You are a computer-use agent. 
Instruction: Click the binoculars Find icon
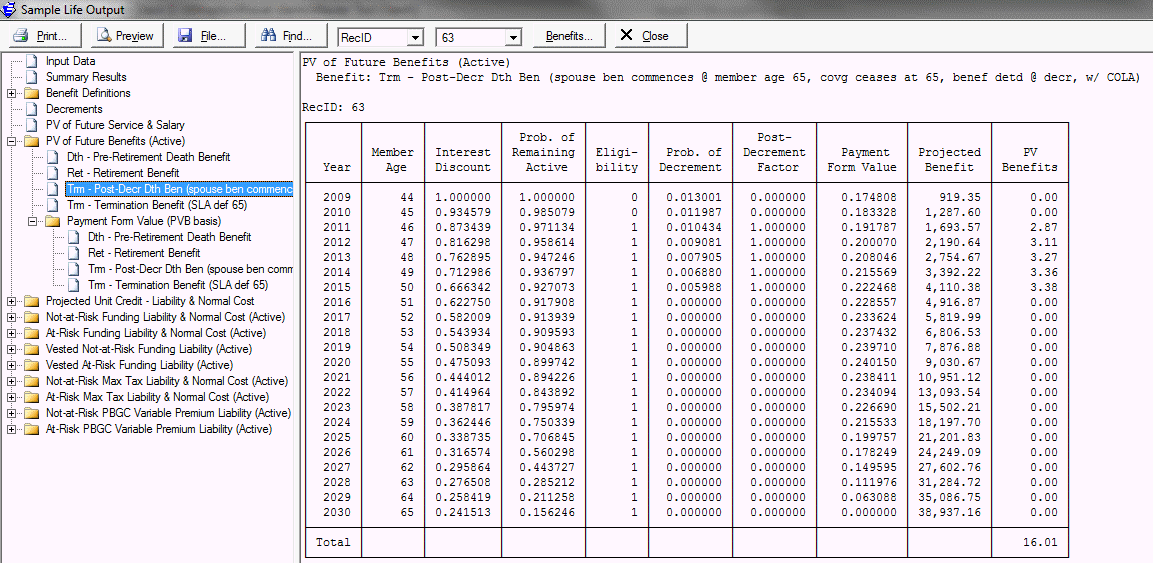point(267,36)
